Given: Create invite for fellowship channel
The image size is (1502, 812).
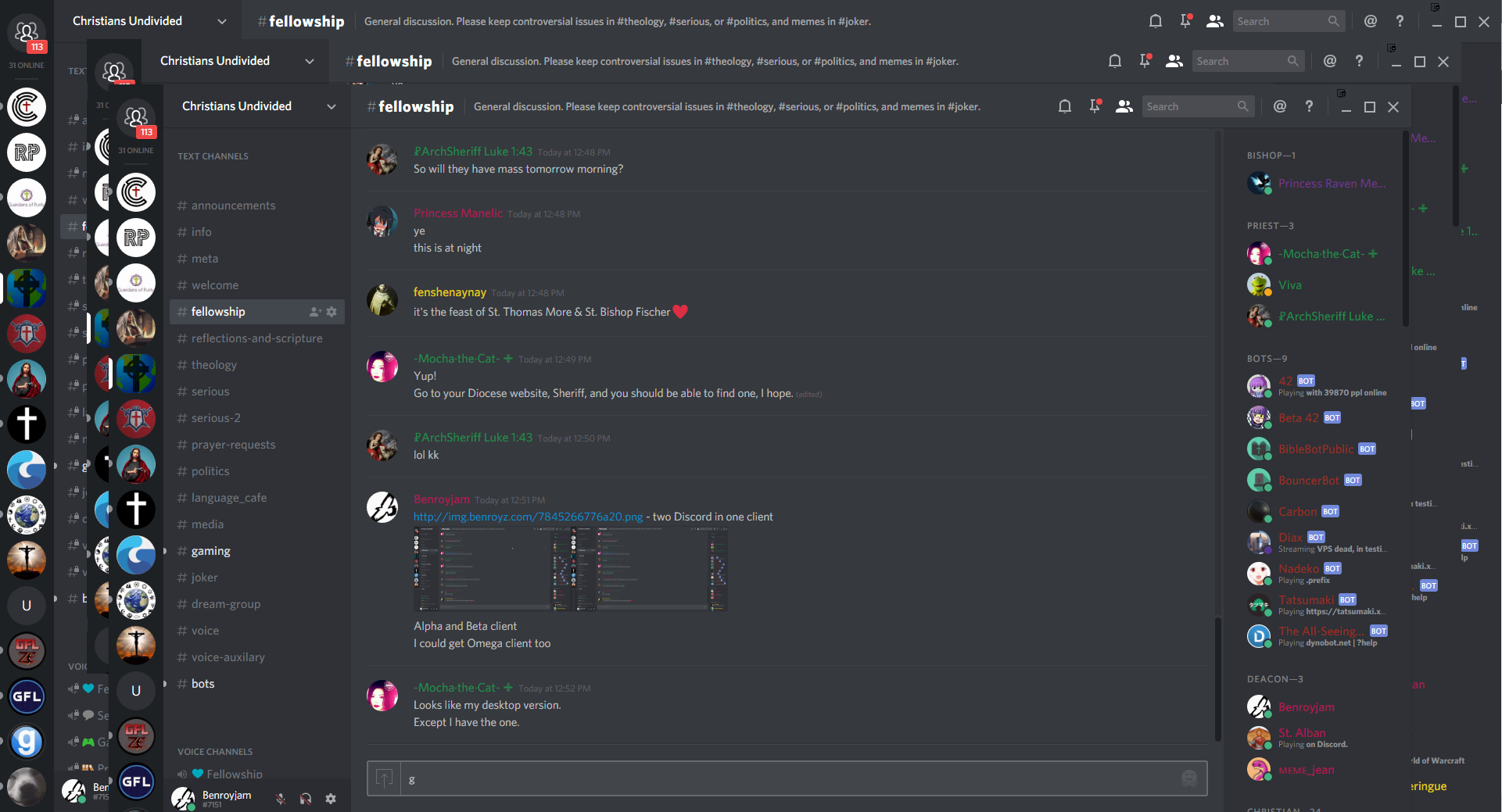Looking at the screenshot, I should (x=315, y=312).
